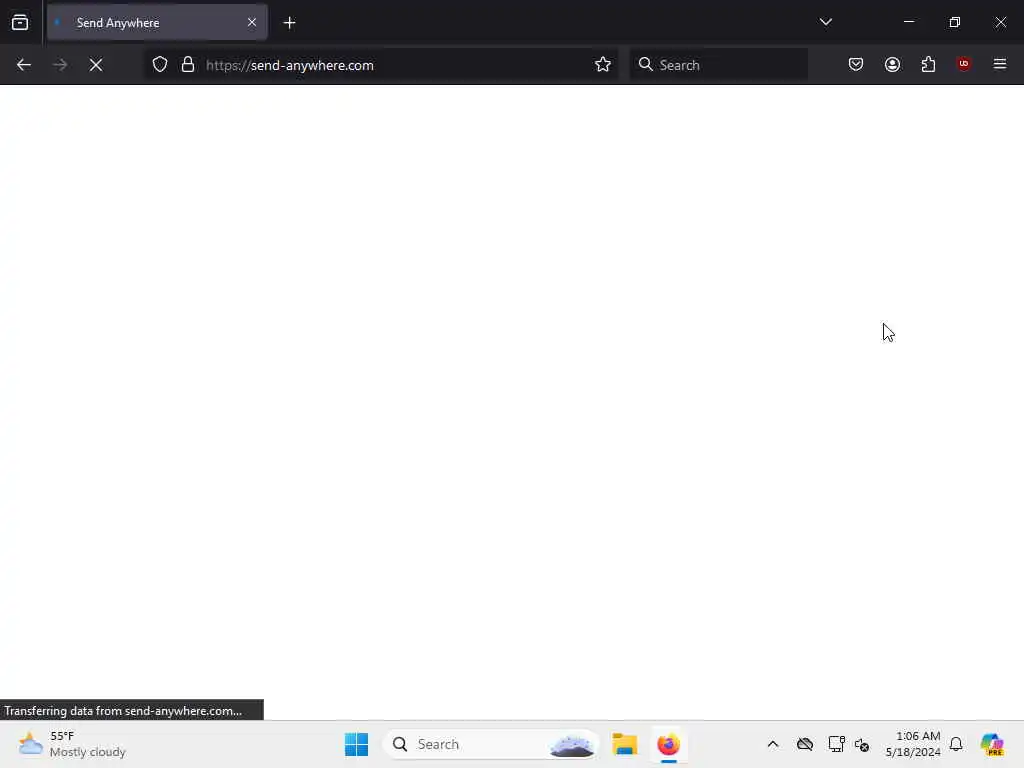Screen dimensions: 1024x768
Task: Open the notifications bell
Action: 956,744
